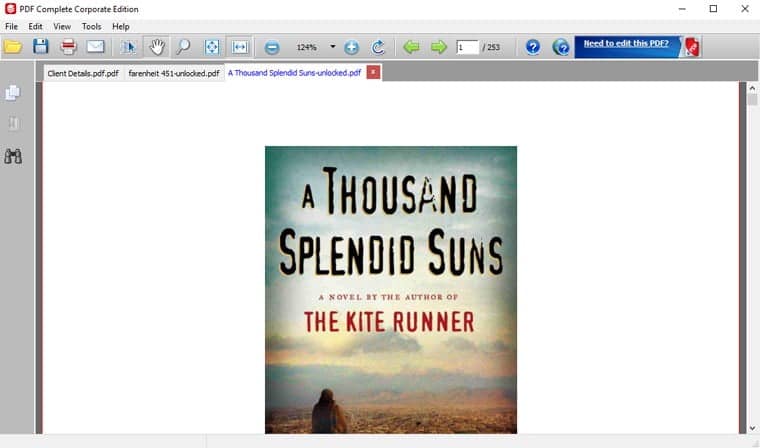The height and width of the screenshot is (448, 760).
Task: Toggle fit width view mode
Action: (x=240, y=47)
